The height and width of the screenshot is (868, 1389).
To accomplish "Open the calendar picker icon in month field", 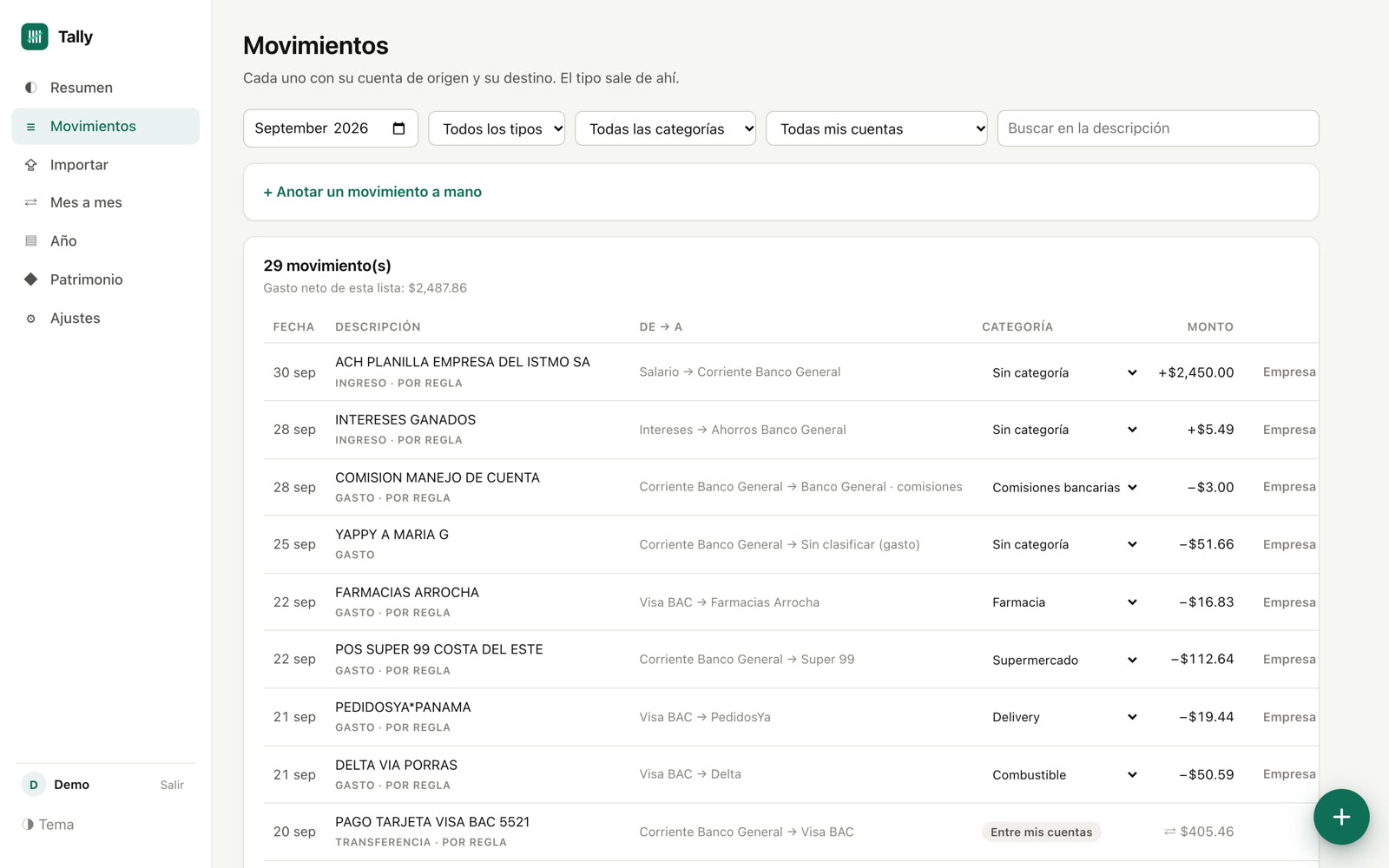I will pyautogui.click(x=398, y=128).
